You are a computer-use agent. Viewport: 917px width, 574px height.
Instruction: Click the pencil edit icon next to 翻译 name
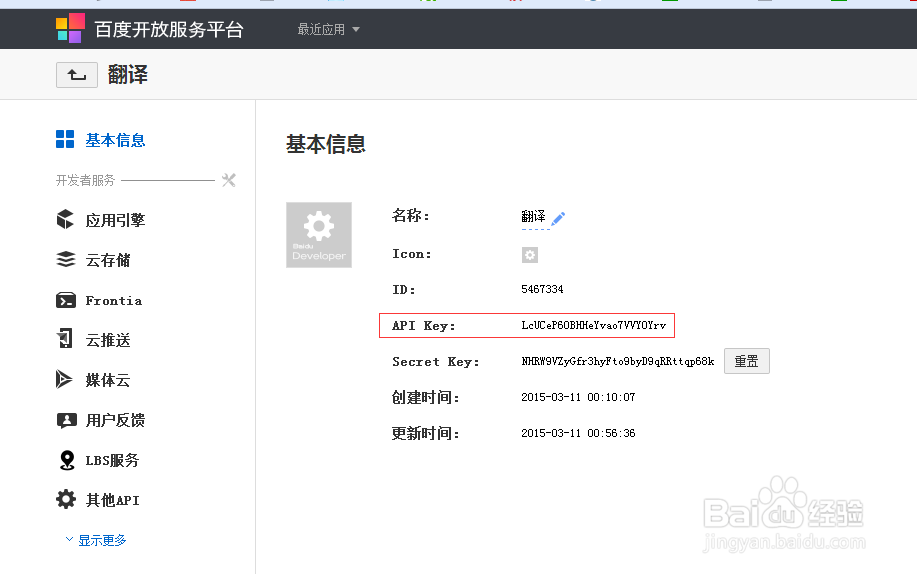pyautogui.click(x=559, y=218)
